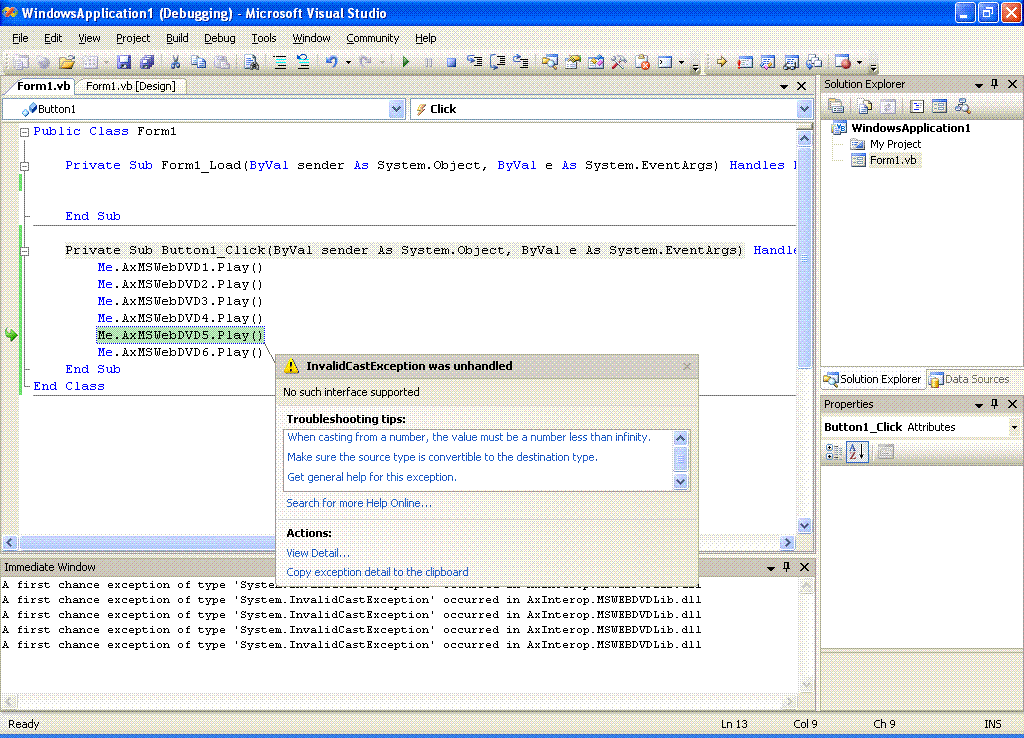This screenshot has height=738, width=1024.
Task: Select Form1.vb in Solution Explorer tree
Action: (893, 160)
